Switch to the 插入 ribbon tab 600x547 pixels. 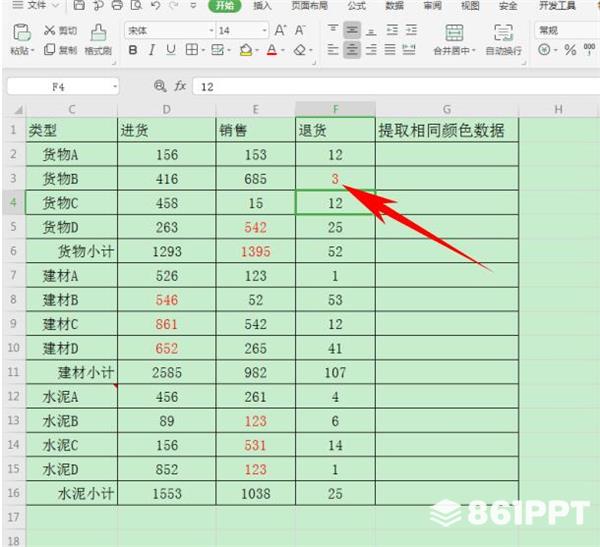click(262, 5)
